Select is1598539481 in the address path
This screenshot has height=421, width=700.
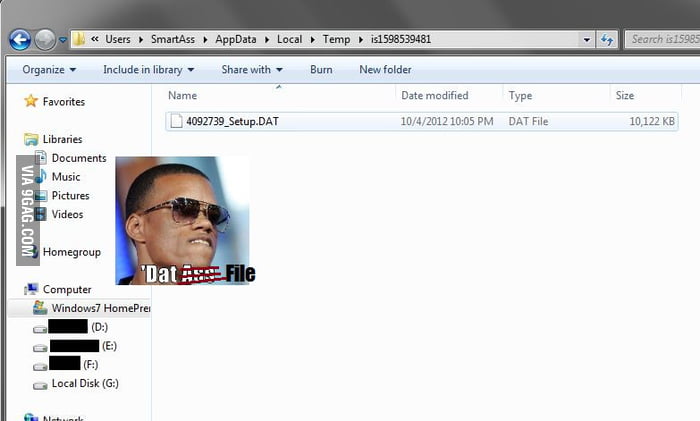click(x=401, y=39)
